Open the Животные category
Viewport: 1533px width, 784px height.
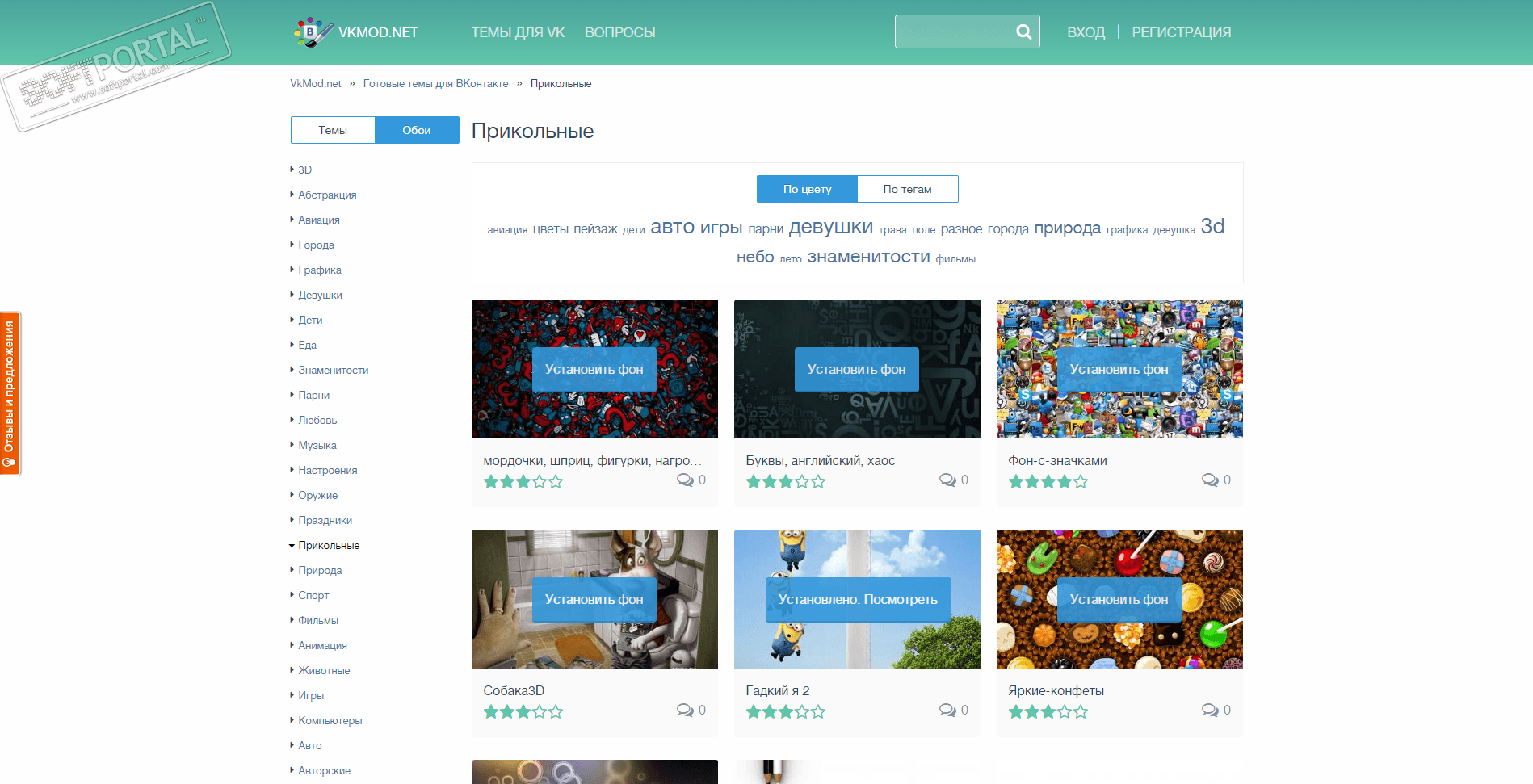tap(324, 671)
